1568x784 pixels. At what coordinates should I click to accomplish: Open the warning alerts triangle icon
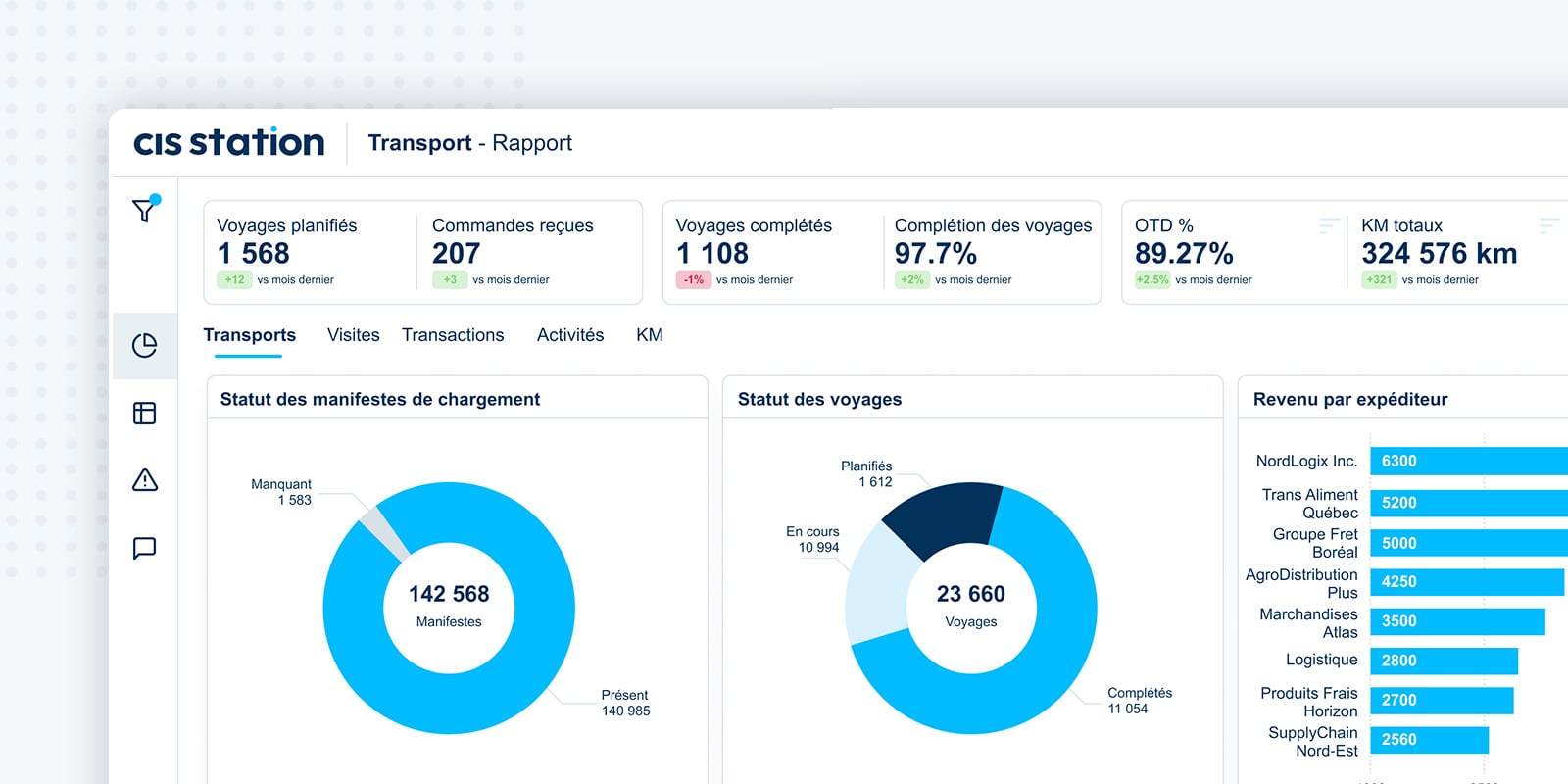click(x=145, y=480)
